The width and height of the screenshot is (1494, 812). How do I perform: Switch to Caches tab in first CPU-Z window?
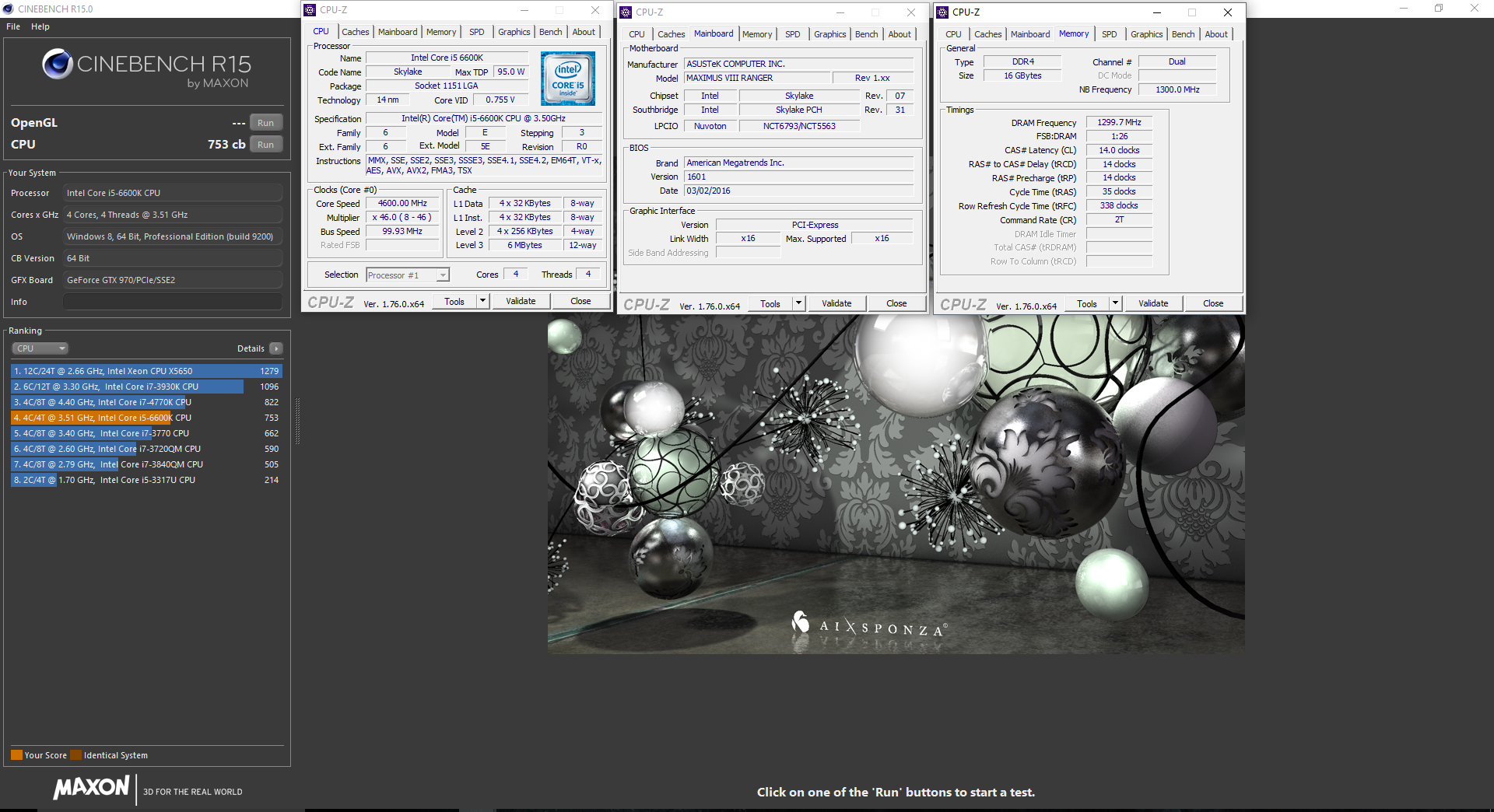[356, 32]
